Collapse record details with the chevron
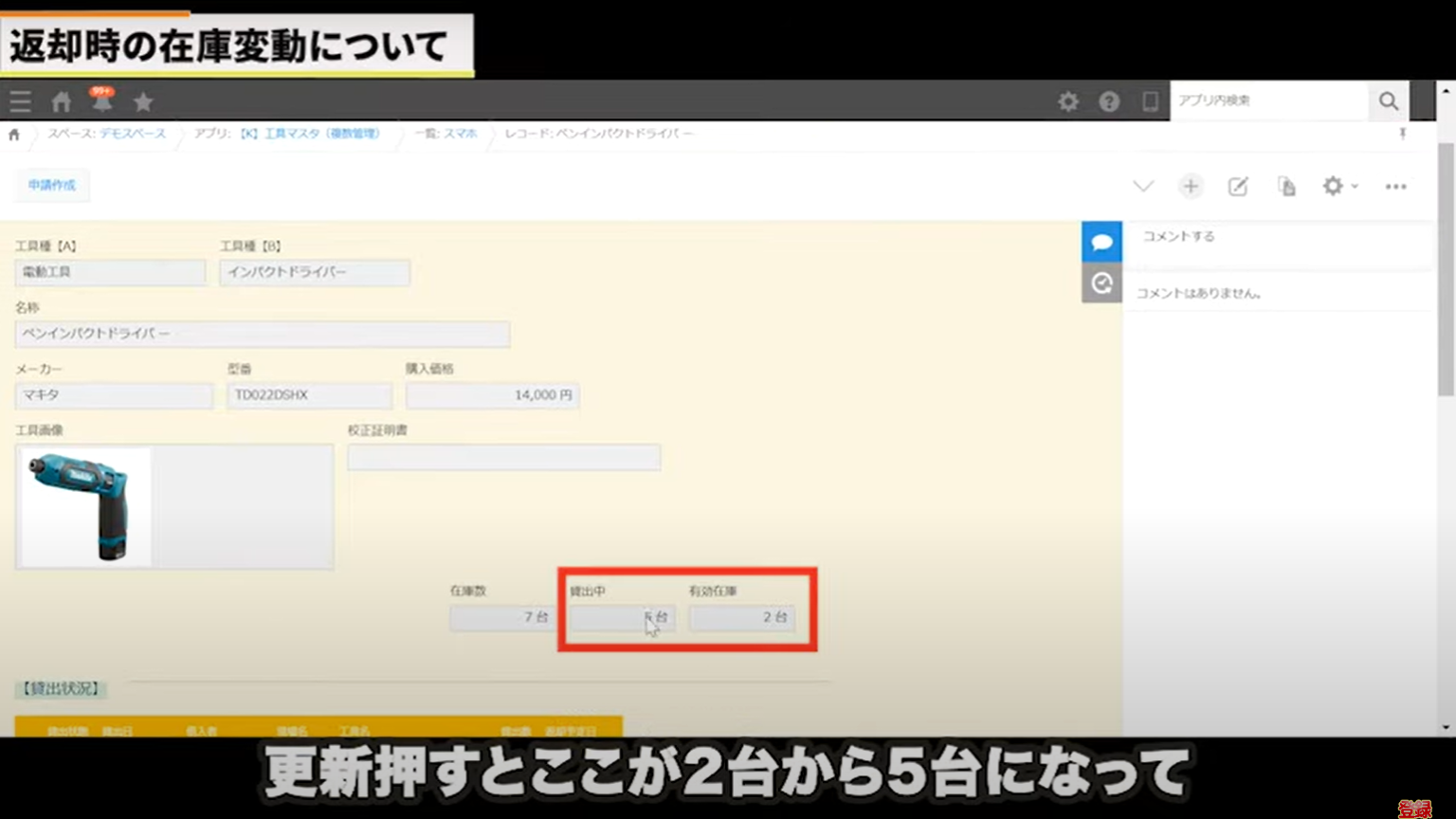 coord(1142,186)
